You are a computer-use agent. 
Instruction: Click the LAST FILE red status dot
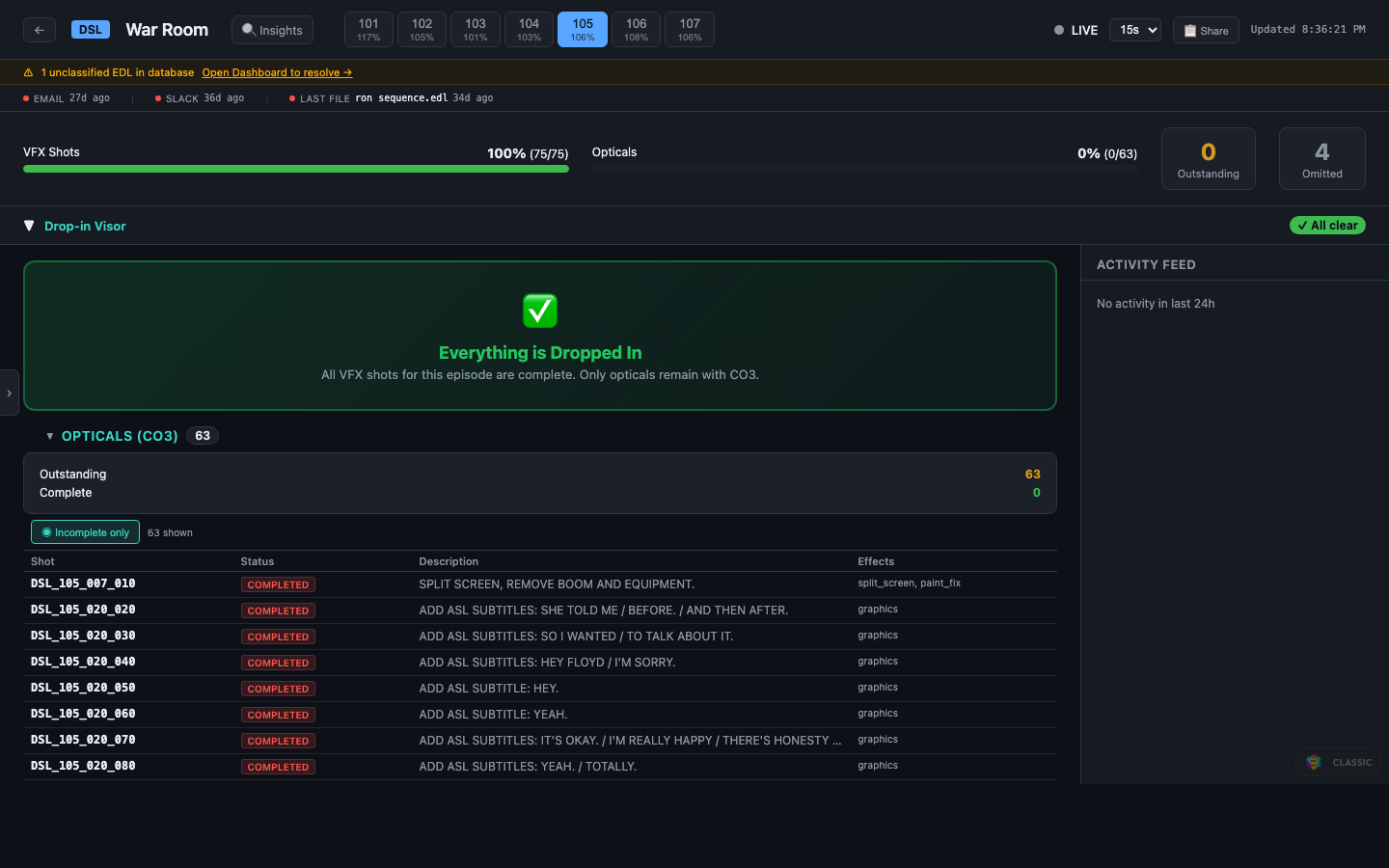(x=292, y=98)
